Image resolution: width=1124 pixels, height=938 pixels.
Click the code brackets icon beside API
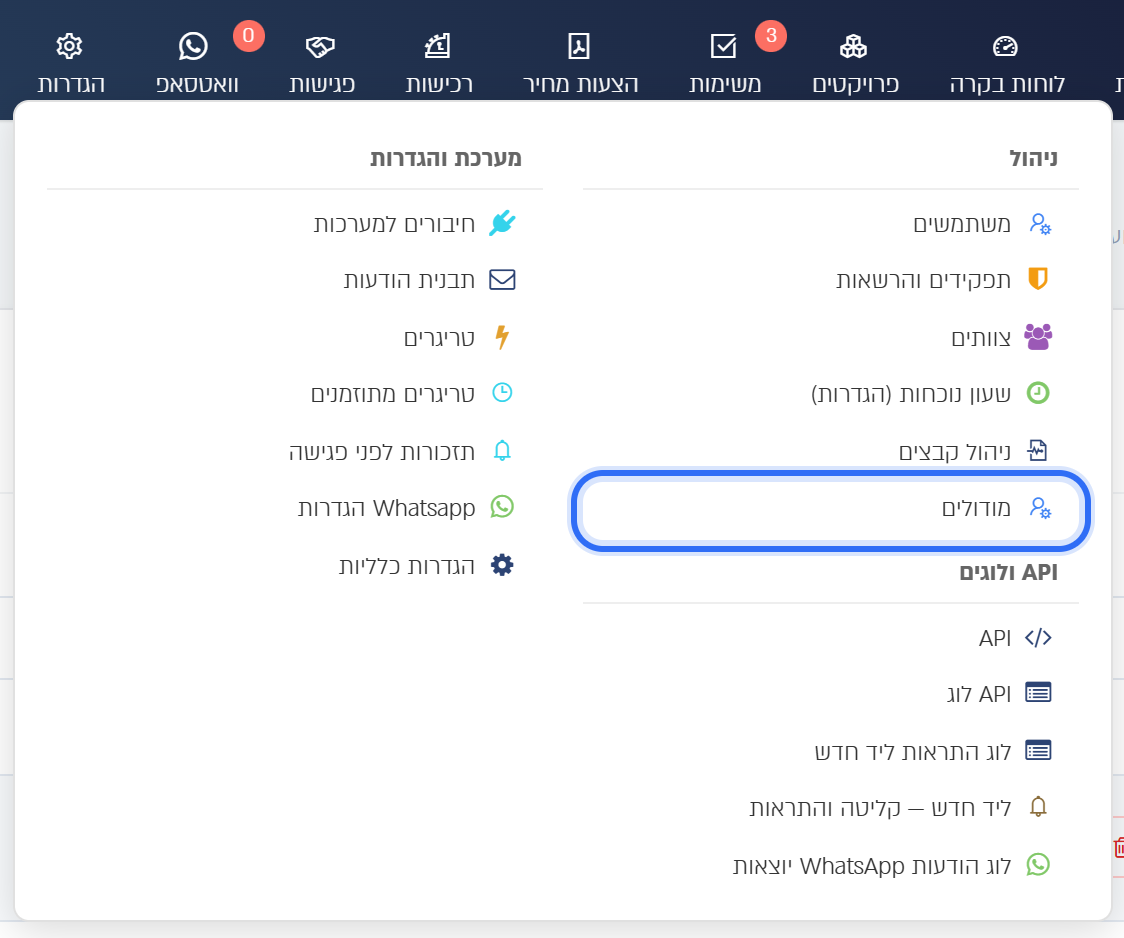(1038, 637)
